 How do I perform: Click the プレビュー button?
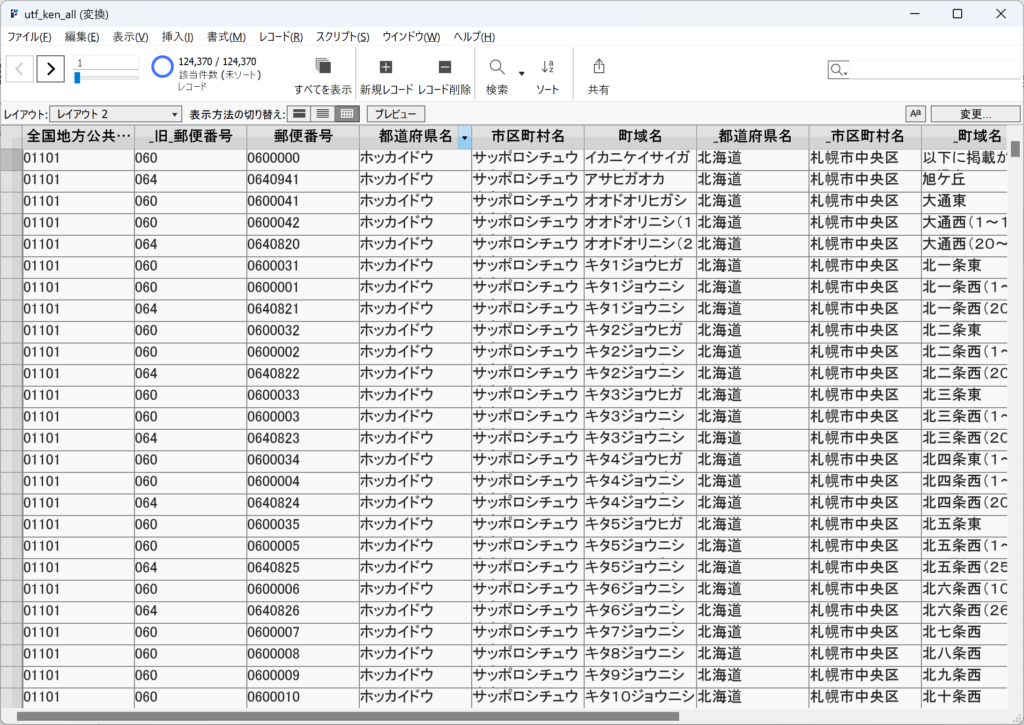(396, 114)
